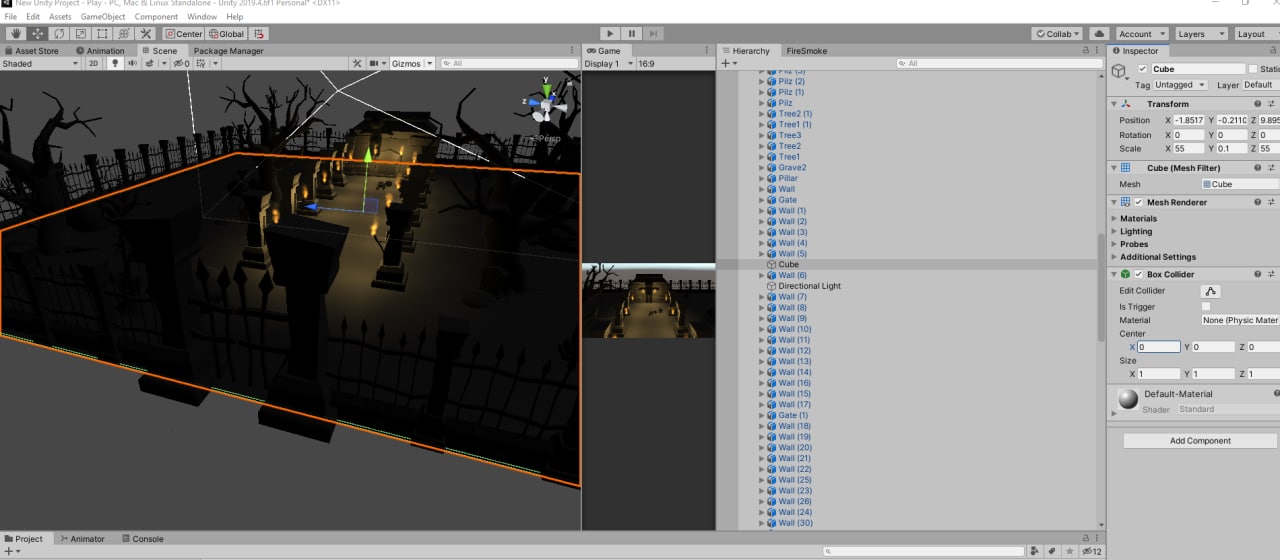Toggle the Cube active checkbox in Inspector
Viewport: 1280px width, 560px height.
pyautogui.click(x=1143, y=69)
